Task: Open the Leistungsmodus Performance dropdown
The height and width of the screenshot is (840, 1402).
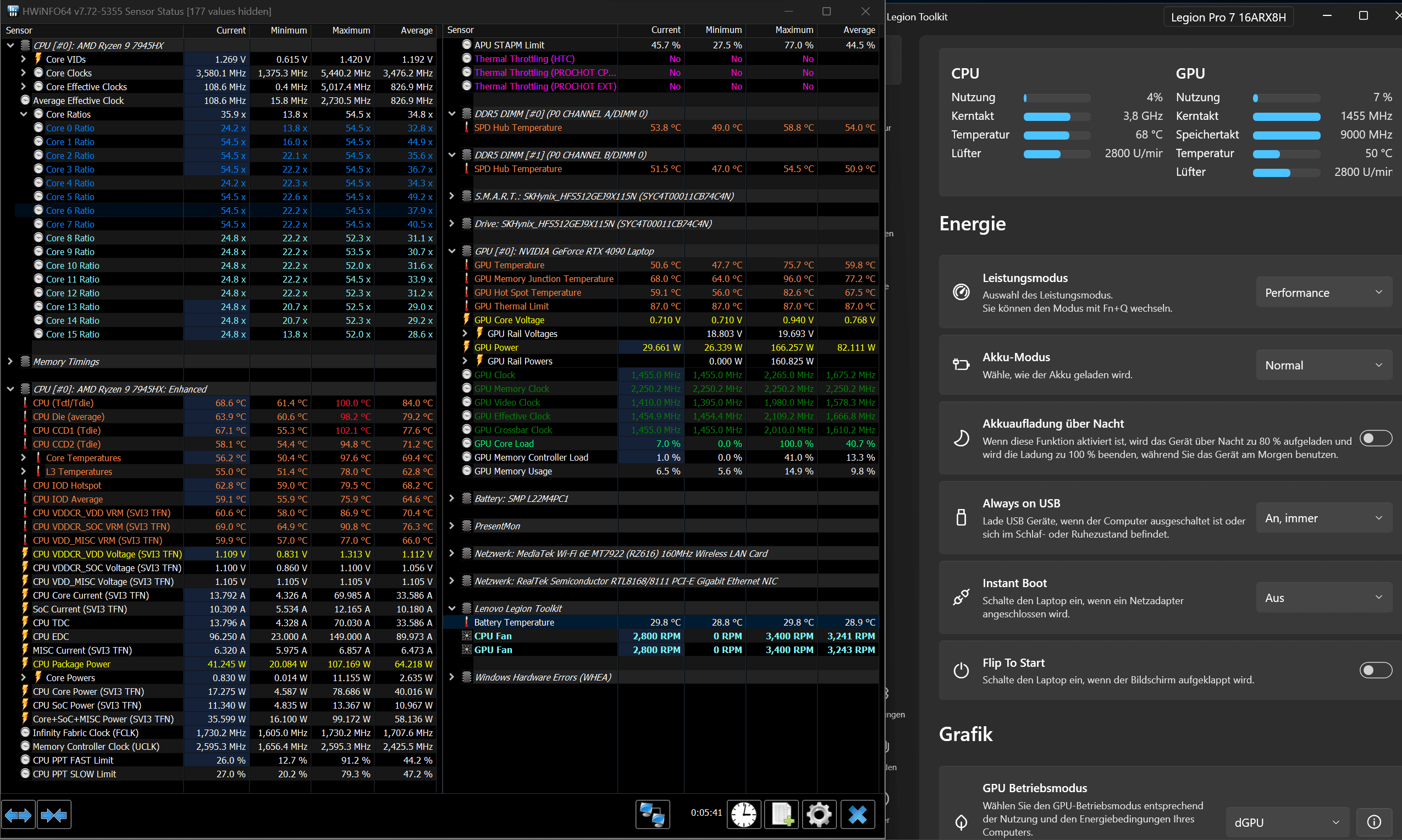Action: (x=1323, y=292)
